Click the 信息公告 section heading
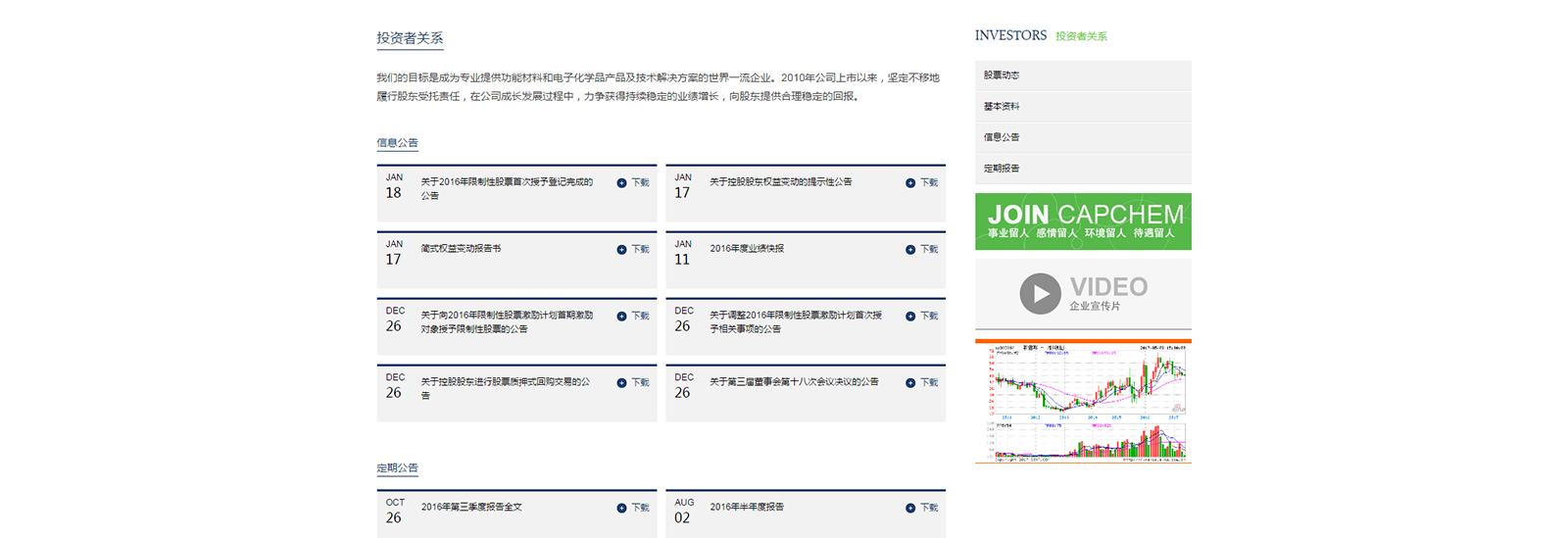This screenshot has height=538, width=1568. tap(397, 143)
